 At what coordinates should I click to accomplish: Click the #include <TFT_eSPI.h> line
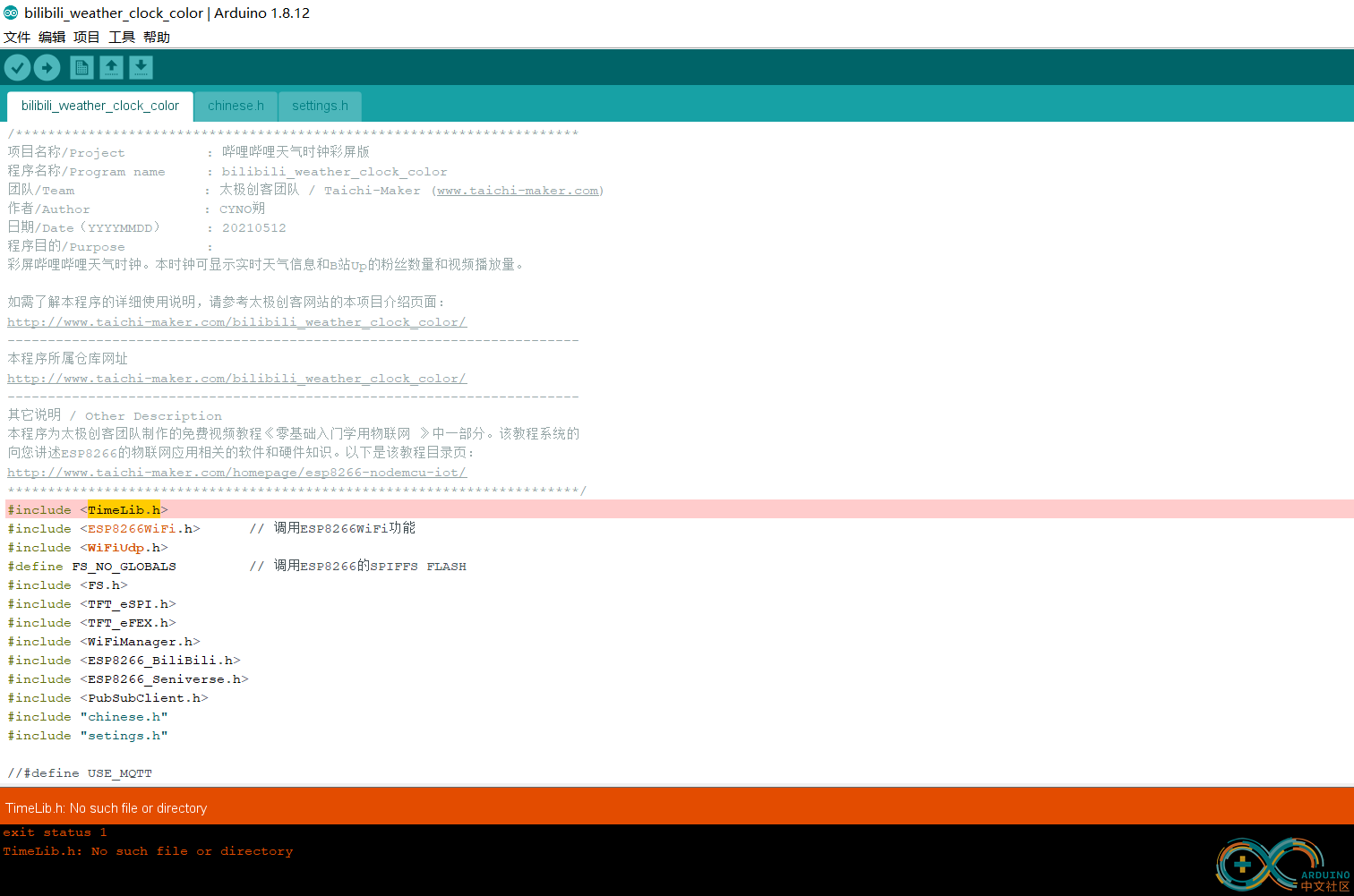[92, 604]
